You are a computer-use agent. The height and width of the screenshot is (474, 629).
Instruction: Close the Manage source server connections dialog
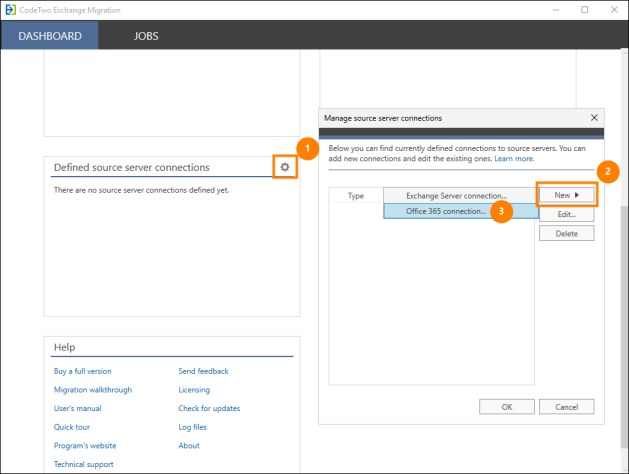tap(594, 117)
